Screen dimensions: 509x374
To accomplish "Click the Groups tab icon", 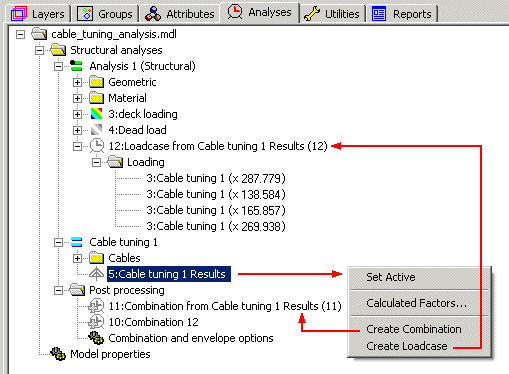I will pos(85,14).
